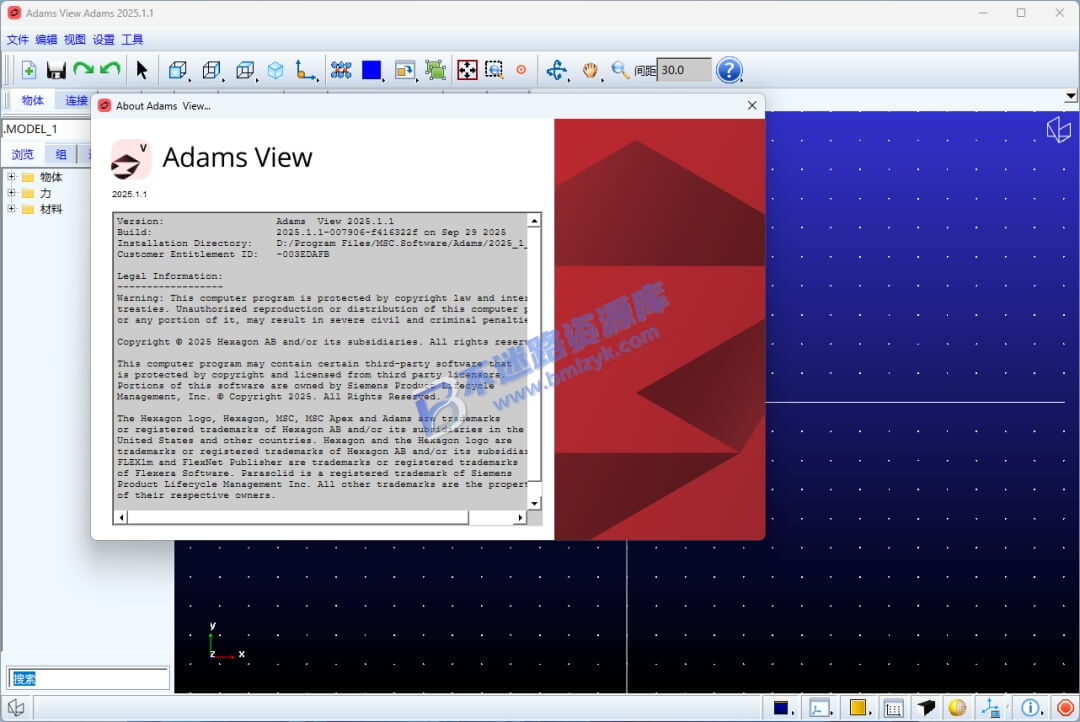This screenshot has height=722, width=1080.
Task: Open the blue info status icon
Action: pyautogui.click(x=1030, y=708)
